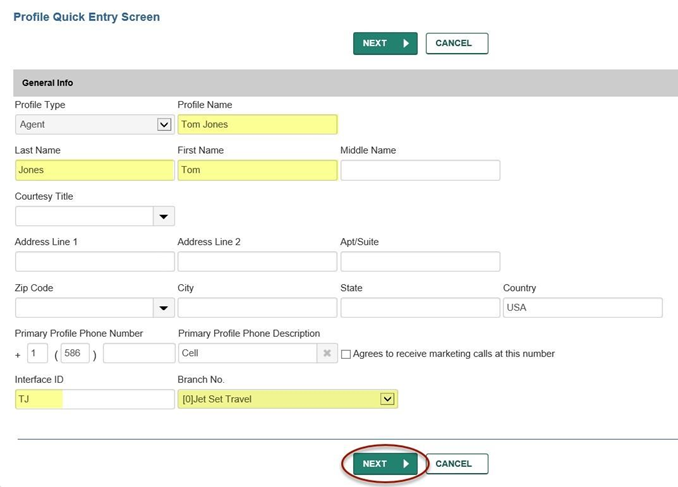
Task: Click the circled bottom NEXT button
Action: click(x=385, y=464)
